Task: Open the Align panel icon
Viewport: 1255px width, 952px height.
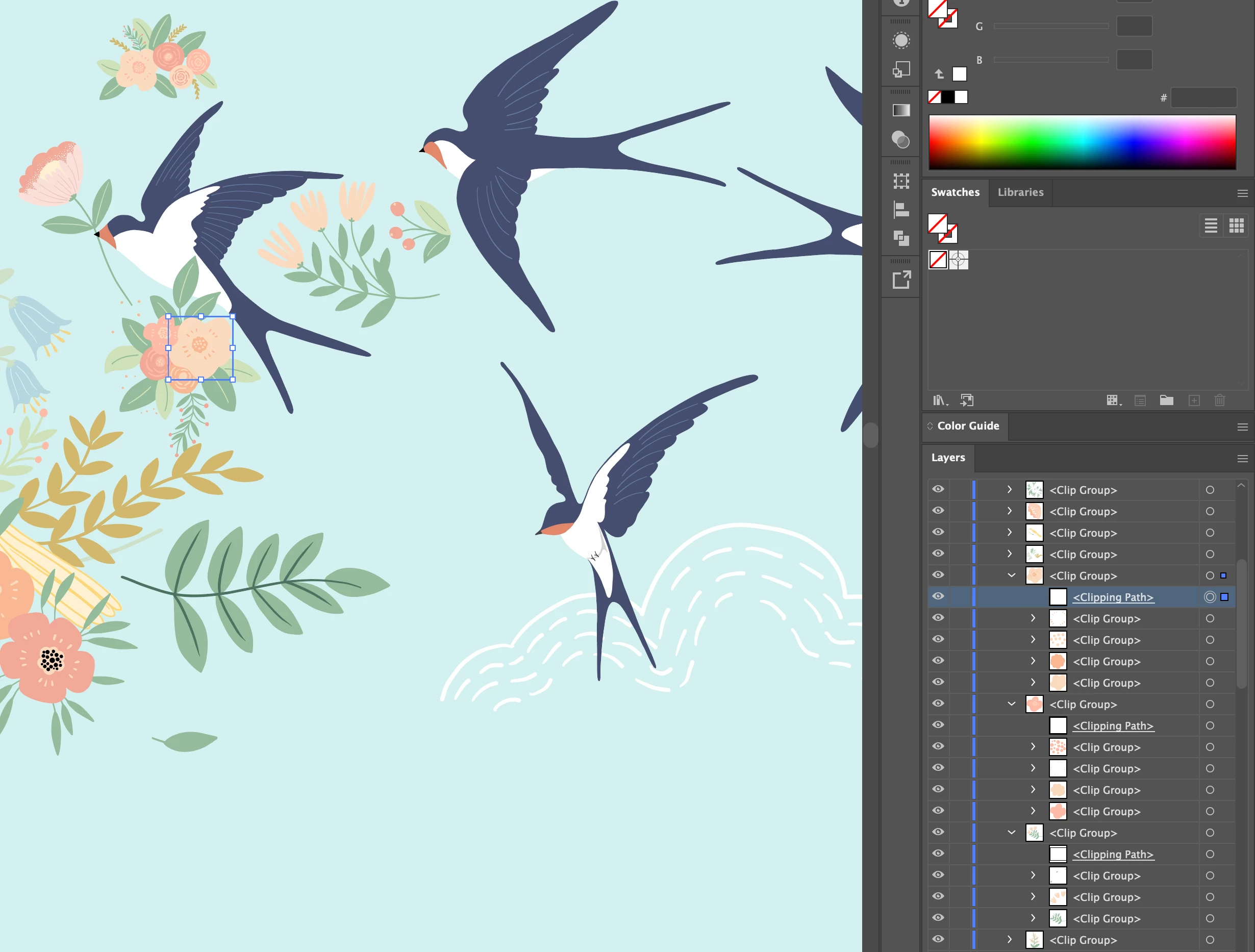Action: [901, 210]
